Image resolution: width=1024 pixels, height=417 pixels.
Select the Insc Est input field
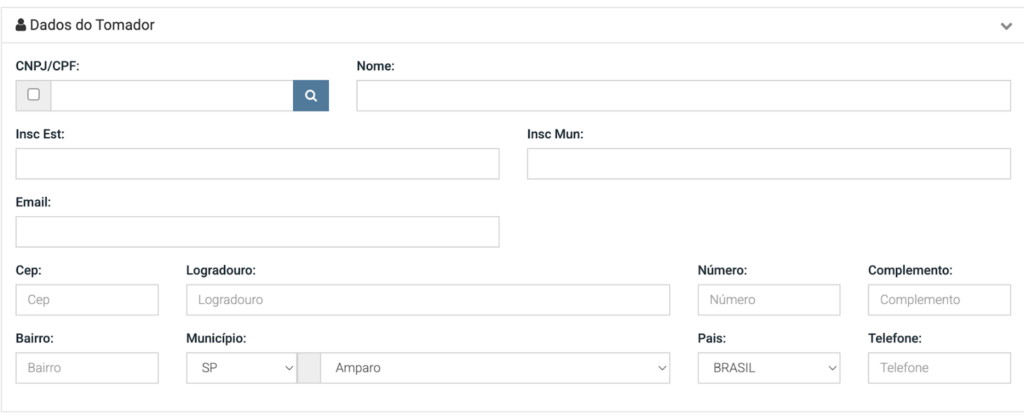[x=257, y=164]
